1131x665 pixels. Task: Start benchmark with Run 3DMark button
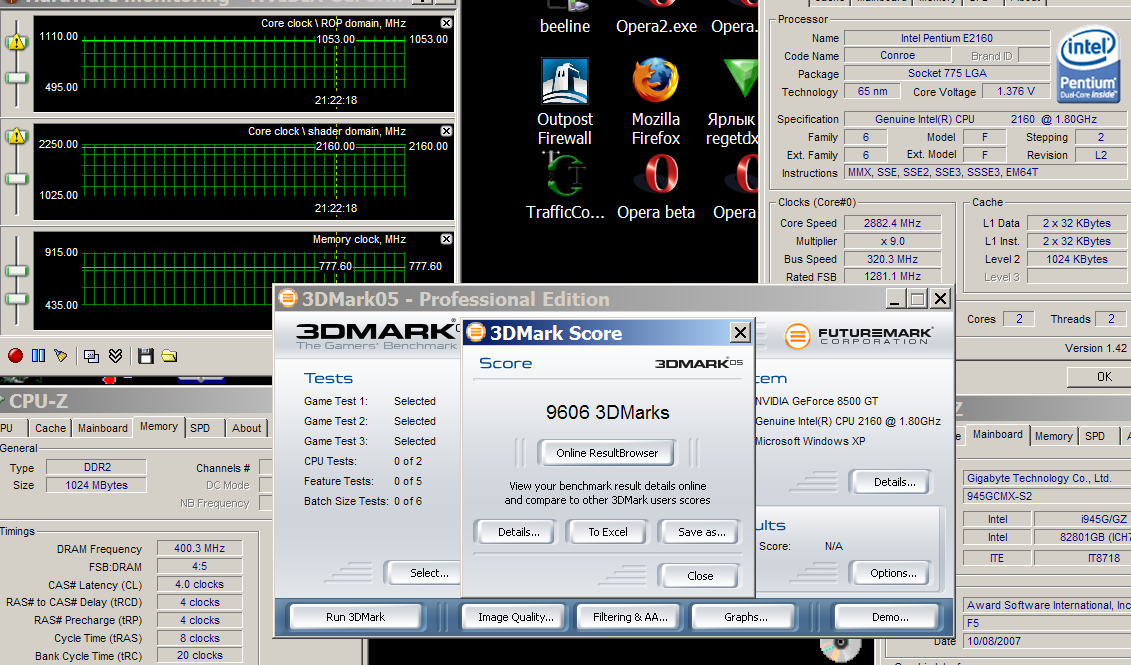pos(356,617)
